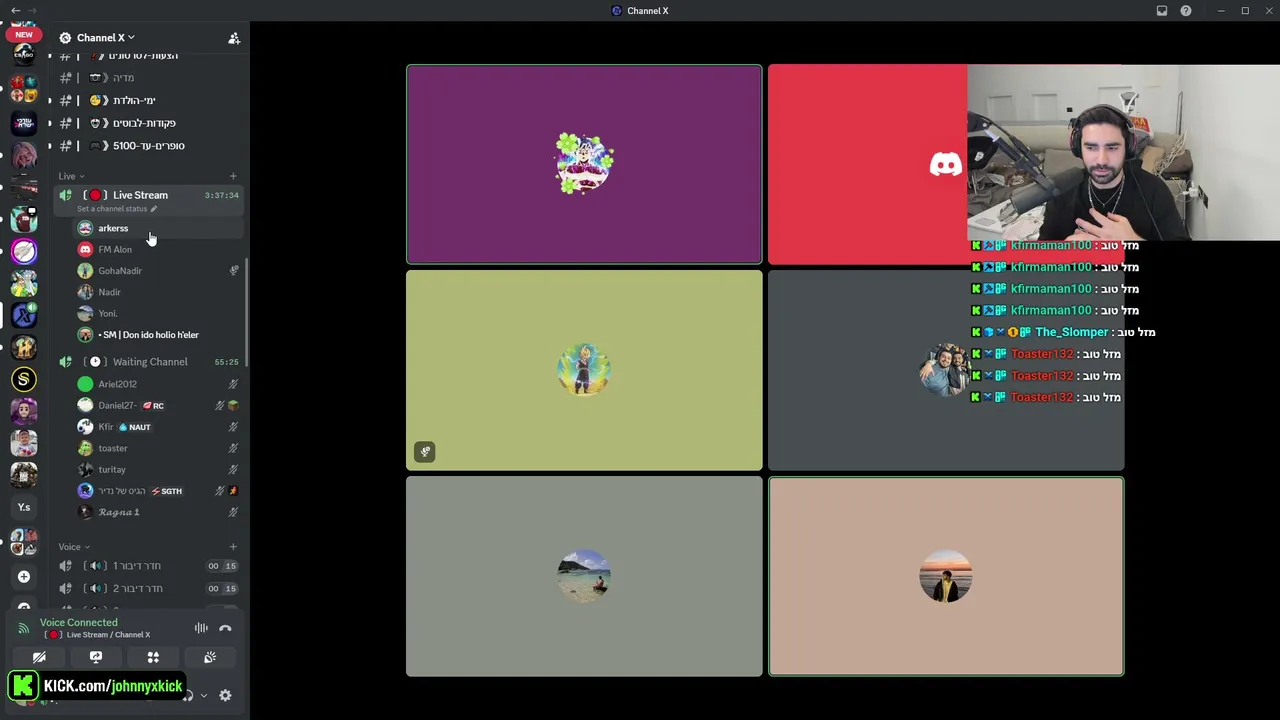
Task: Launch an Activity from the voice panel
Action: pyautogui.click(x=153, y=657)
